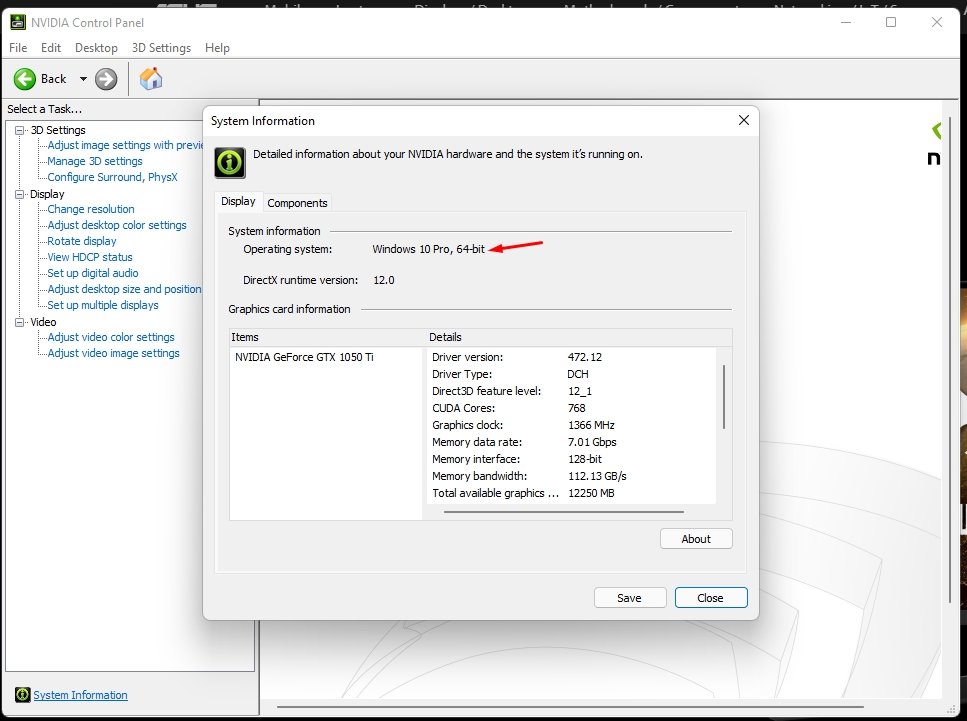This screenshot has height=721, width=967.
Task: Click the horizontal scrollbar under Details list
Action: (564, 511)
